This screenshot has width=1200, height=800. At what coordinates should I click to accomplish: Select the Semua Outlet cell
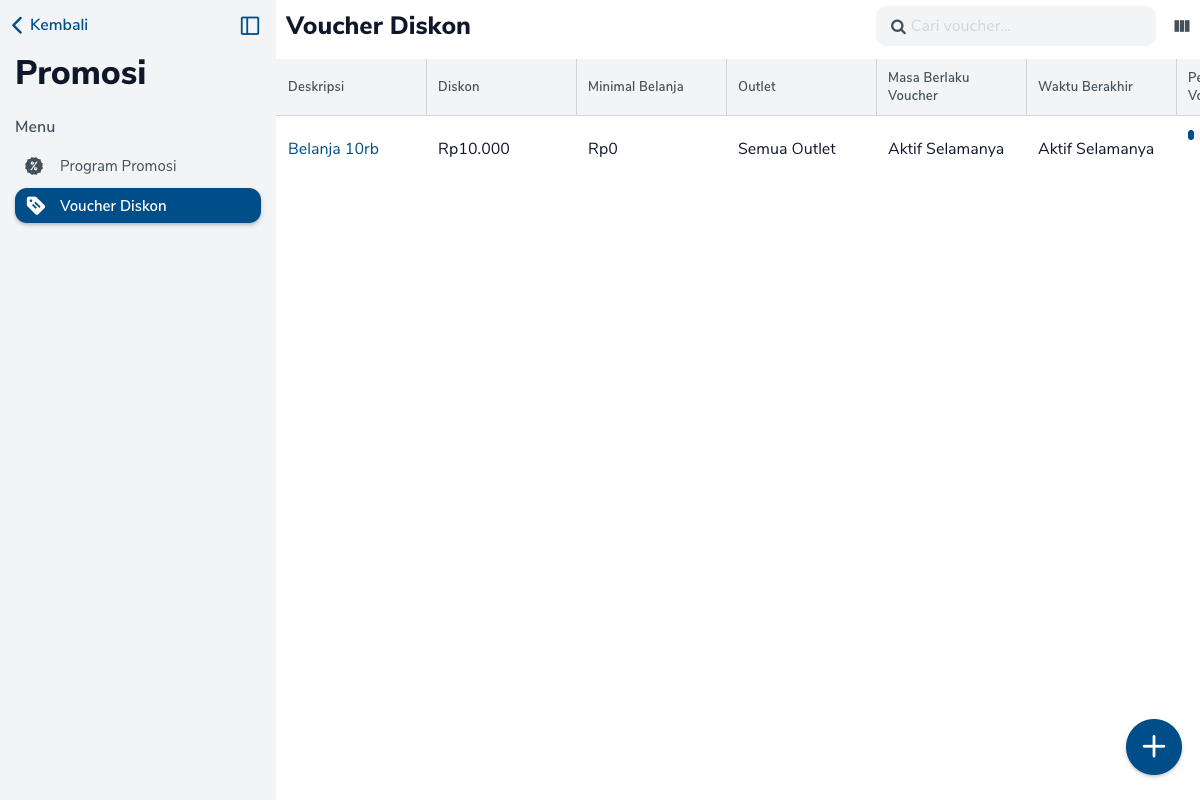[787, 149]
